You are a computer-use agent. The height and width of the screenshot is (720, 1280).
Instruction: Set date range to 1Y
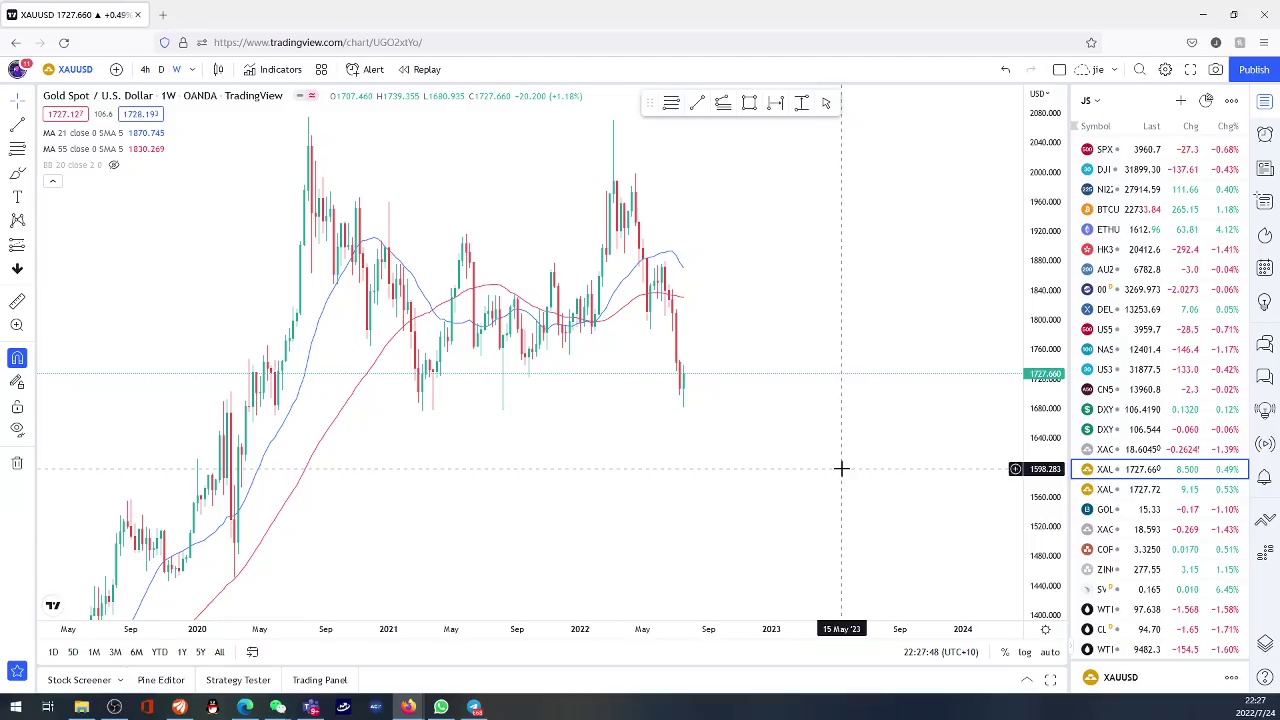(181, 652)
